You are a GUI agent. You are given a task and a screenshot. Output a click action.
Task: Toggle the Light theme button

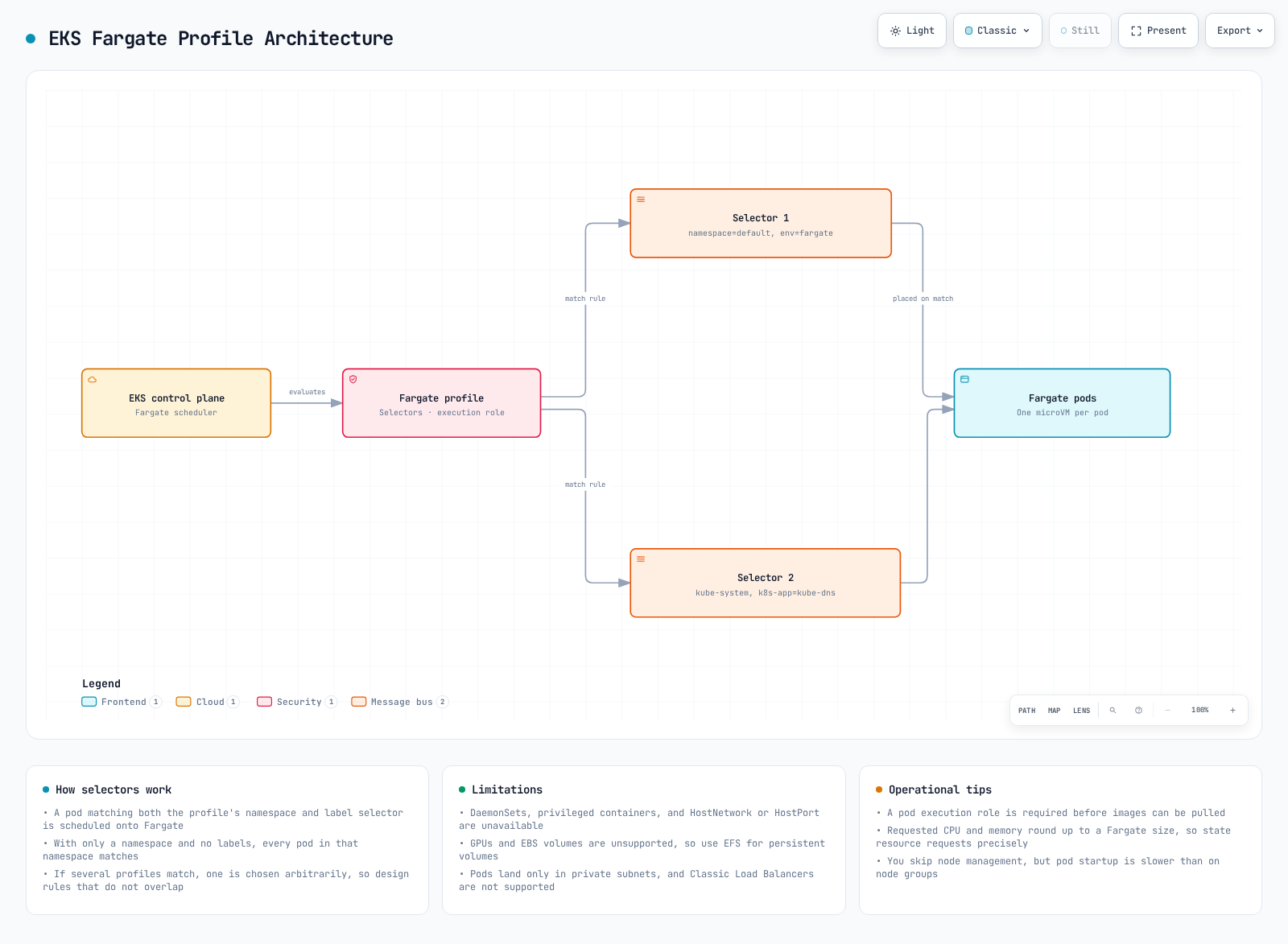pos(912,31)
